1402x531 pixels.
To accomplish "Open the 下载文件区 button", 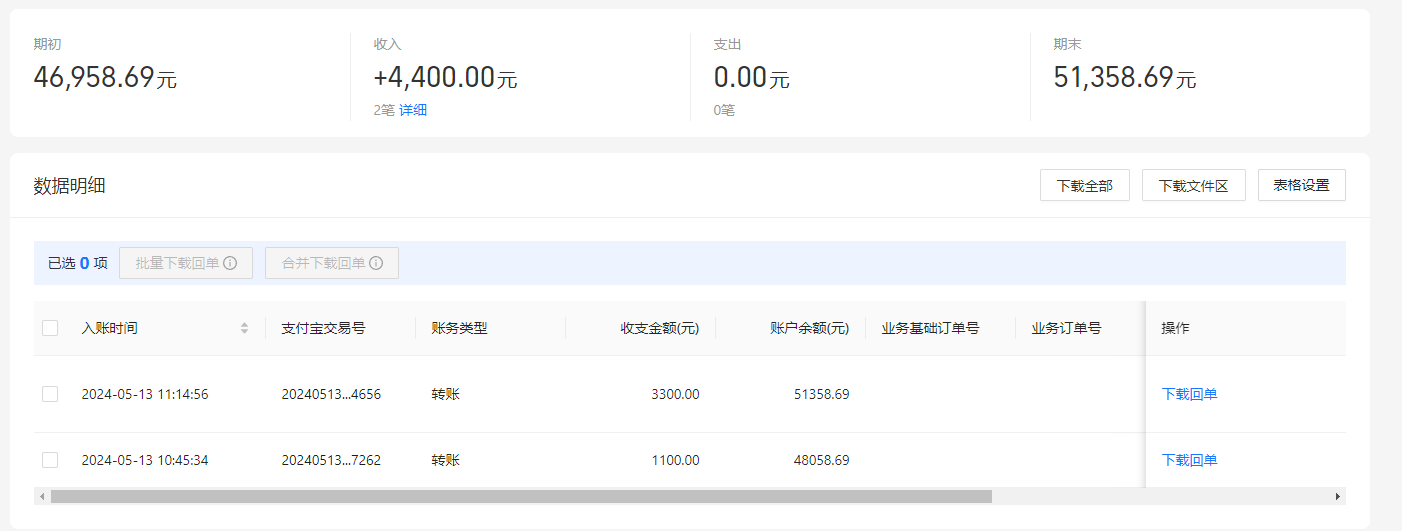I will [1193, 185].
